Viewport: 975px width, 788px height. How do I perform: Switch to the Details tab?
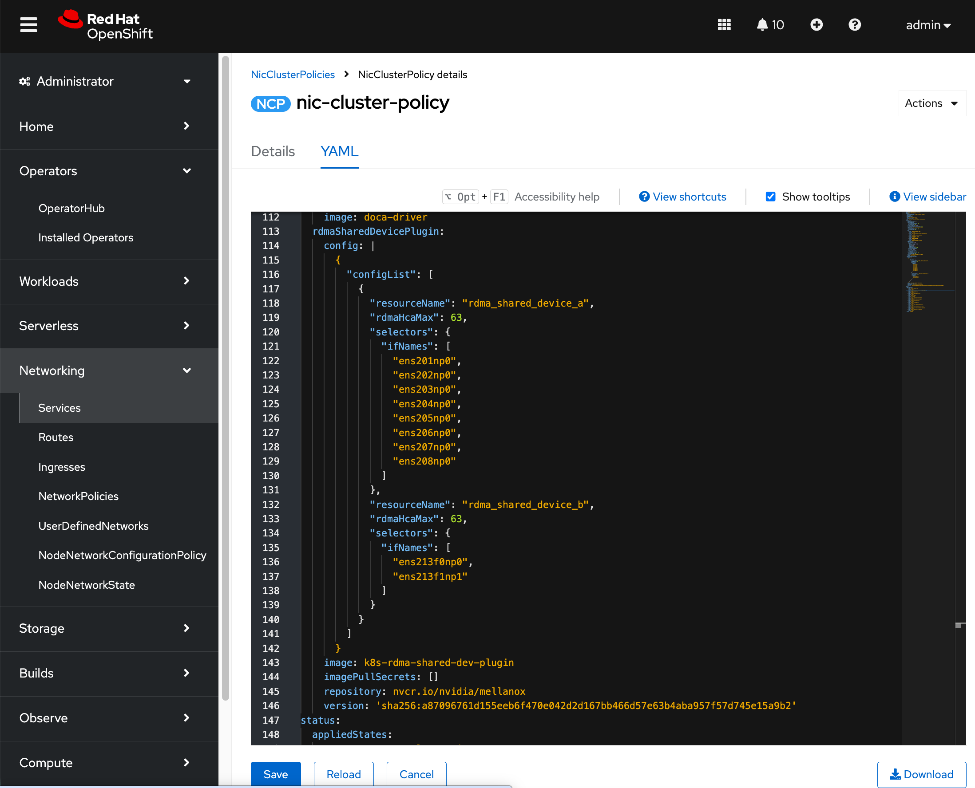point(273,151)
